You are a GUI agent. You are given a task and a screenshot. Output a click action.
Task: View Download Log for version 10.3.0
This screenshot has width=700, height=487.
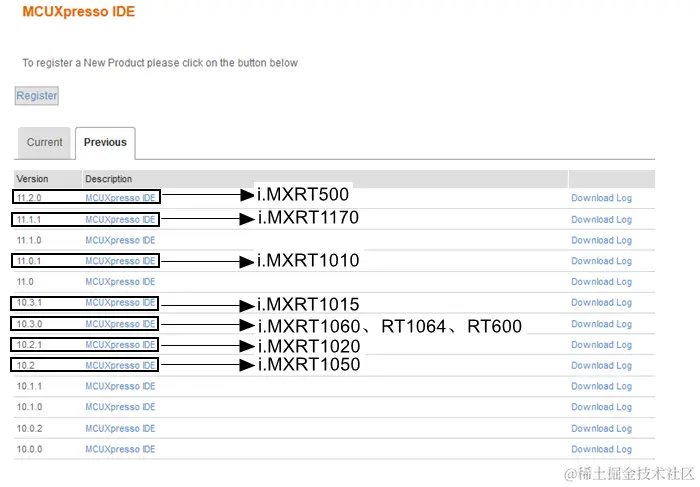tap(601, 324)
